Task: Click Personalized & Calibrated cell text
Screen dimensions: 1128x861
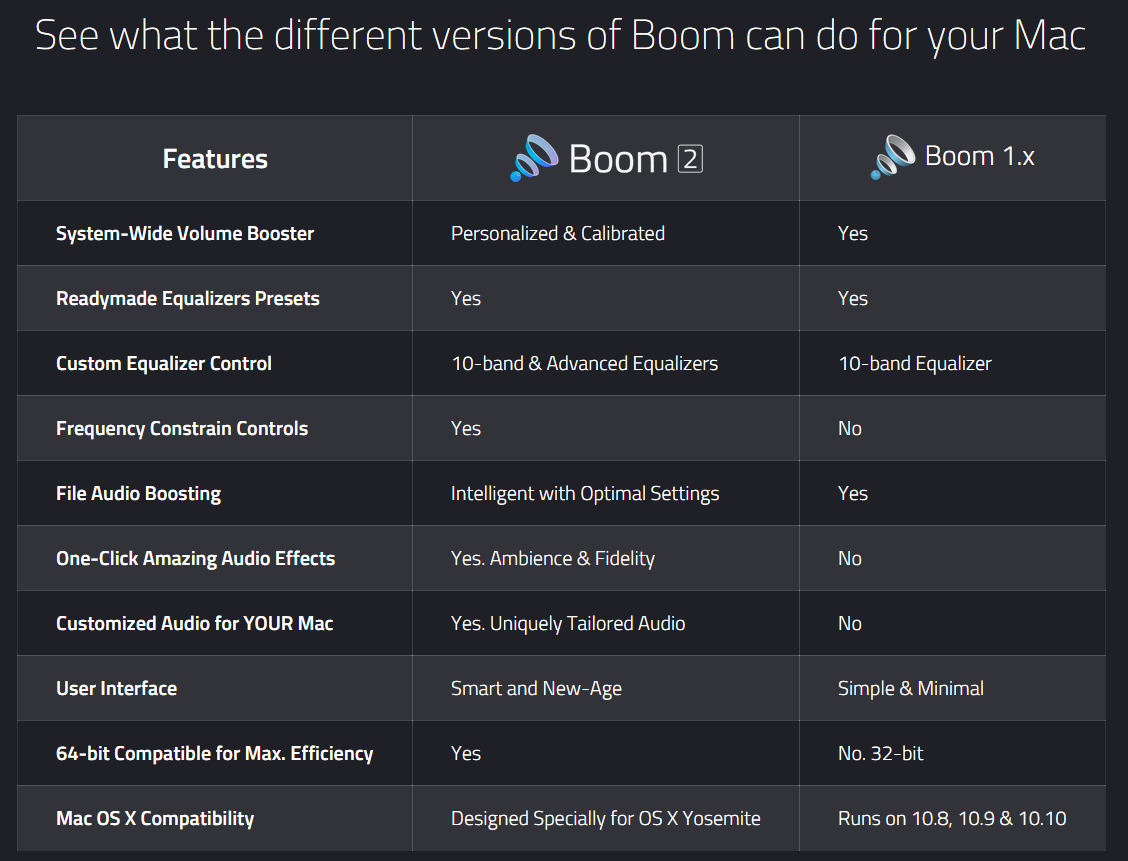Action: point(558,233)
